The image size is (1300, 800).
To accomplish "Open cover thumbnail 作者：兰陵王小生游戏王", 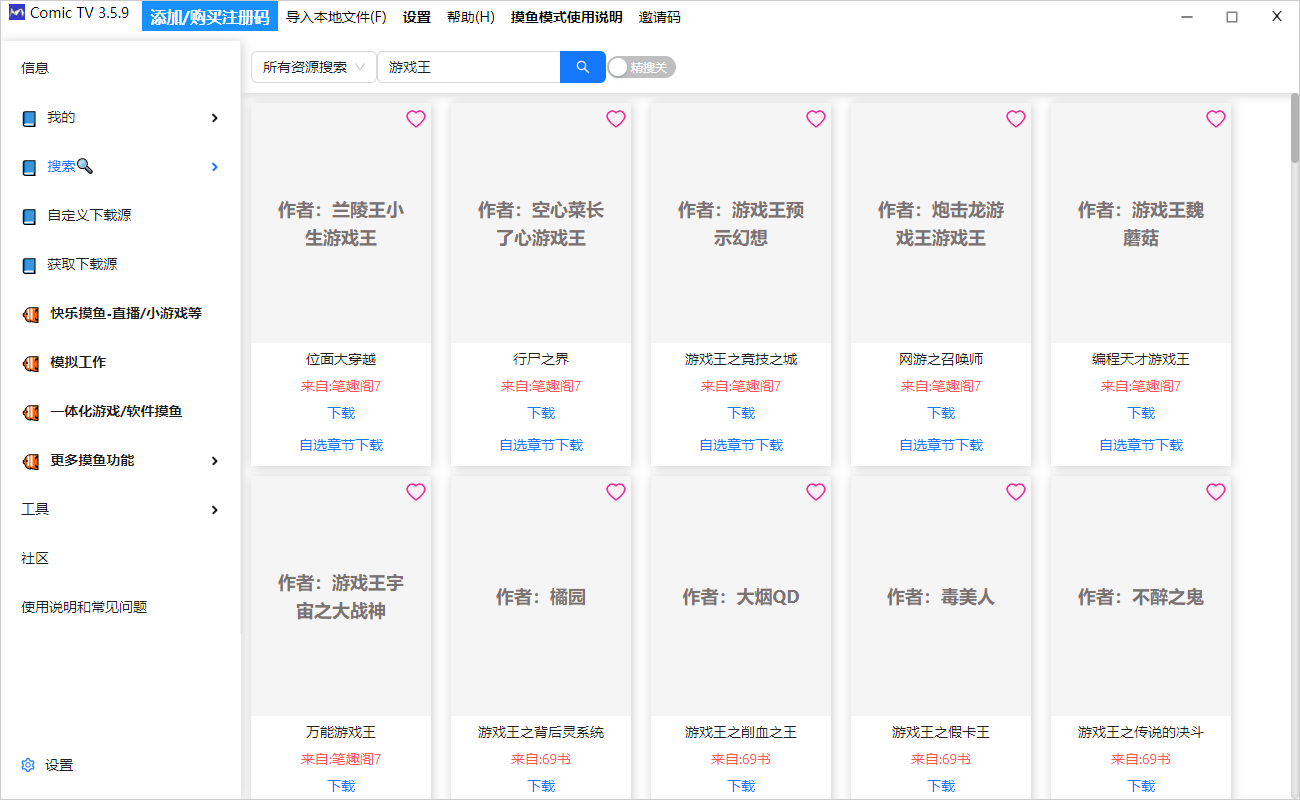I will (341, 223).
